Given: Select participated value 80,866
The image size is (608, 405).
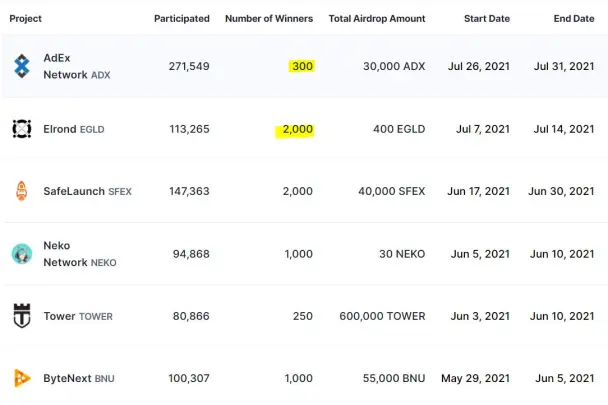Looking at the screenshot, I should pyautogui.click(x=191, y=316).
